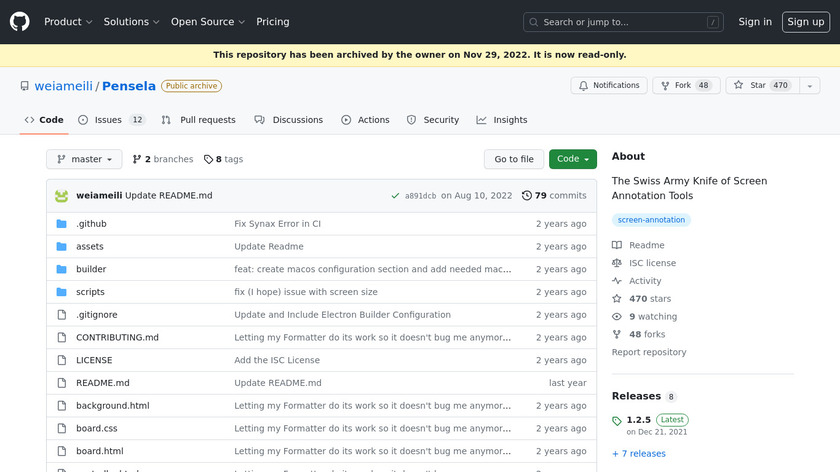Open the README.md file
840x472 pixels.
[103, 383]
